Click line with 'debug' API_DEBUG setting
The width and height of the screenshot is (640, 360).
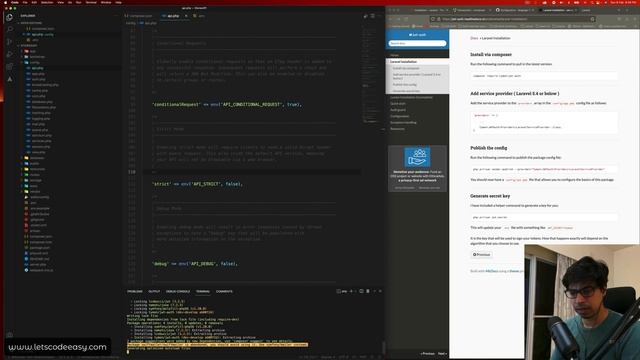coord(195,264)
